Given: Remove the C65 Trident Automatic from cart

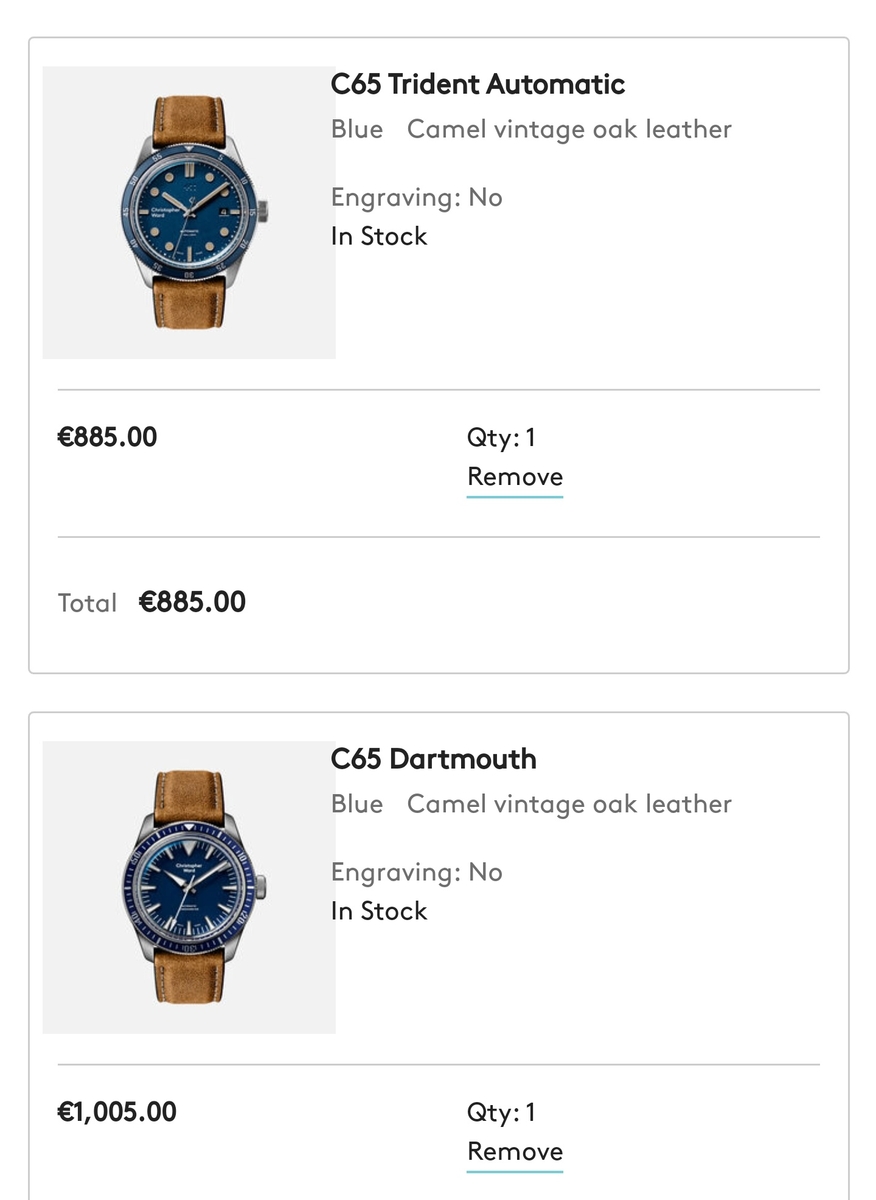Looking at the screenshot, I should click(515, 477).
